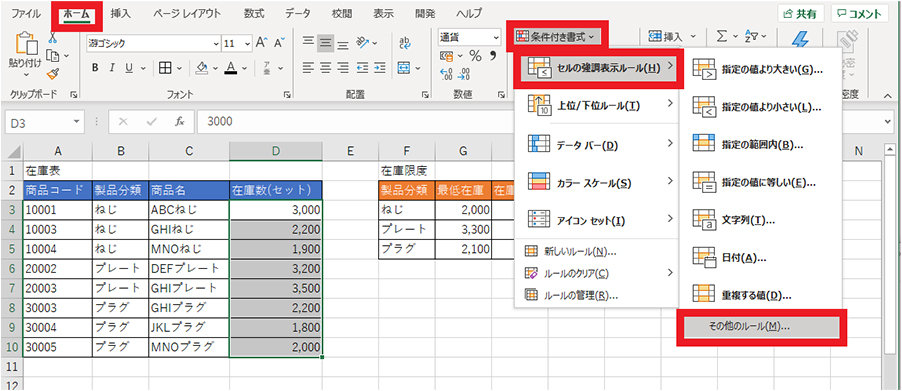Toggle middle vertical alignment
The height and width of the screenshot is (391, 902).
[x=326, y=43]
